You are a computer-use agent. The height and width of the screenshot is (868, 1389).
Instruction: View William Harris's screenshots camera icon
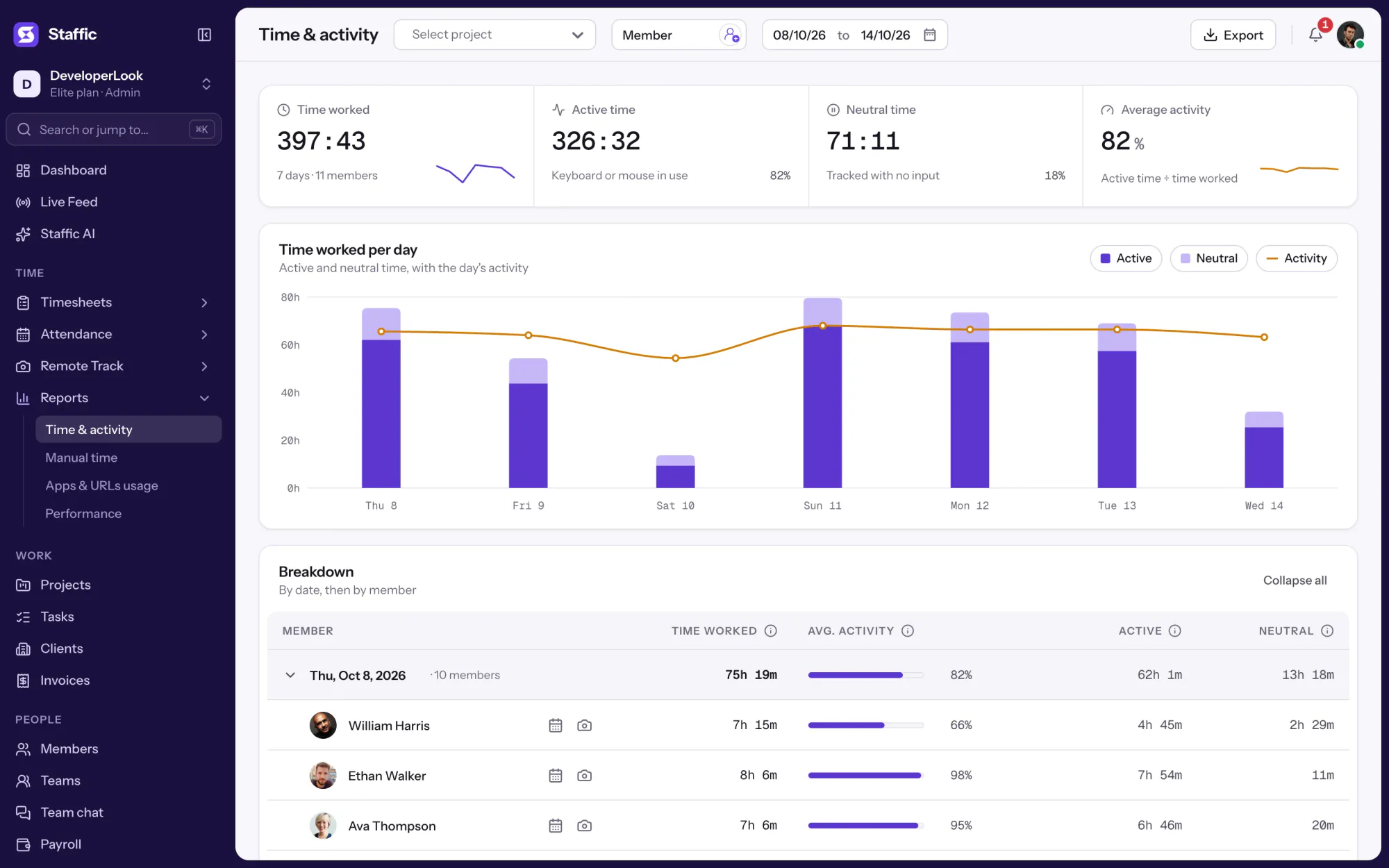(x=585, y=725)
